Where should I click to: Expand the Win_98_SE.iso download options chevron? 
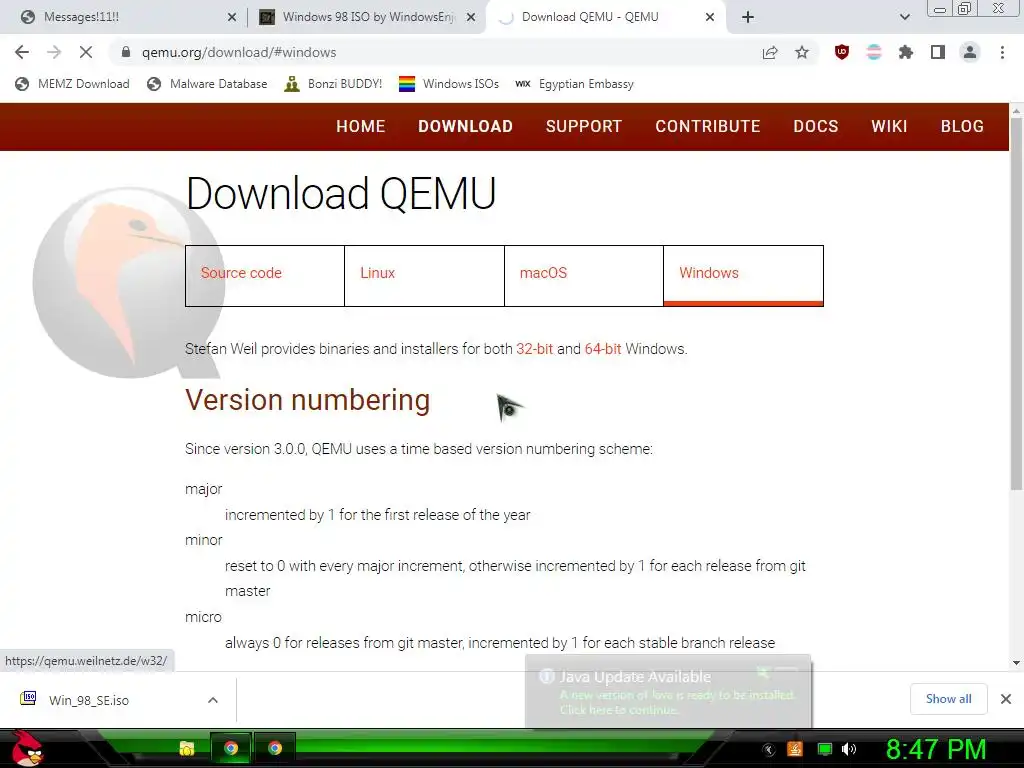(213, 700)
